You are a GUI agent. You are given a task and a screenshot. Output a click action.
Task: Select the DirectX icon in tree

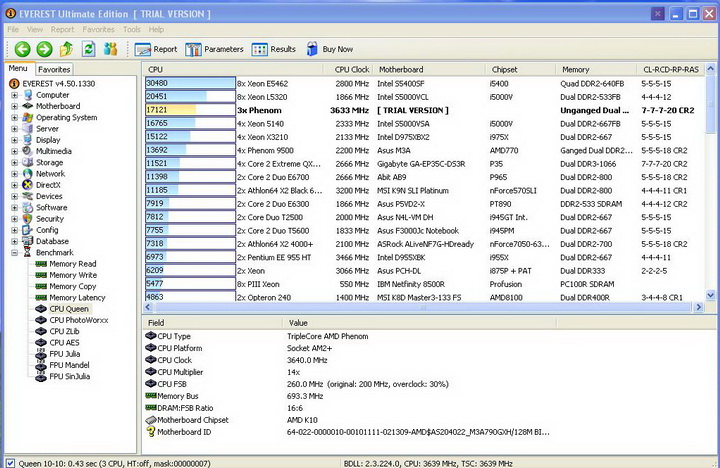28,185
